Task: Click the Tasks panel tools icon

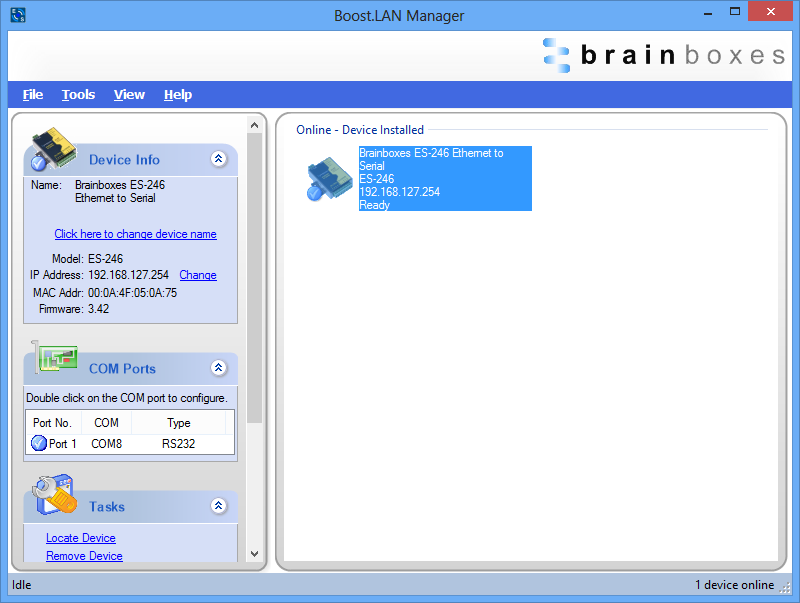Action: point(55,495)
